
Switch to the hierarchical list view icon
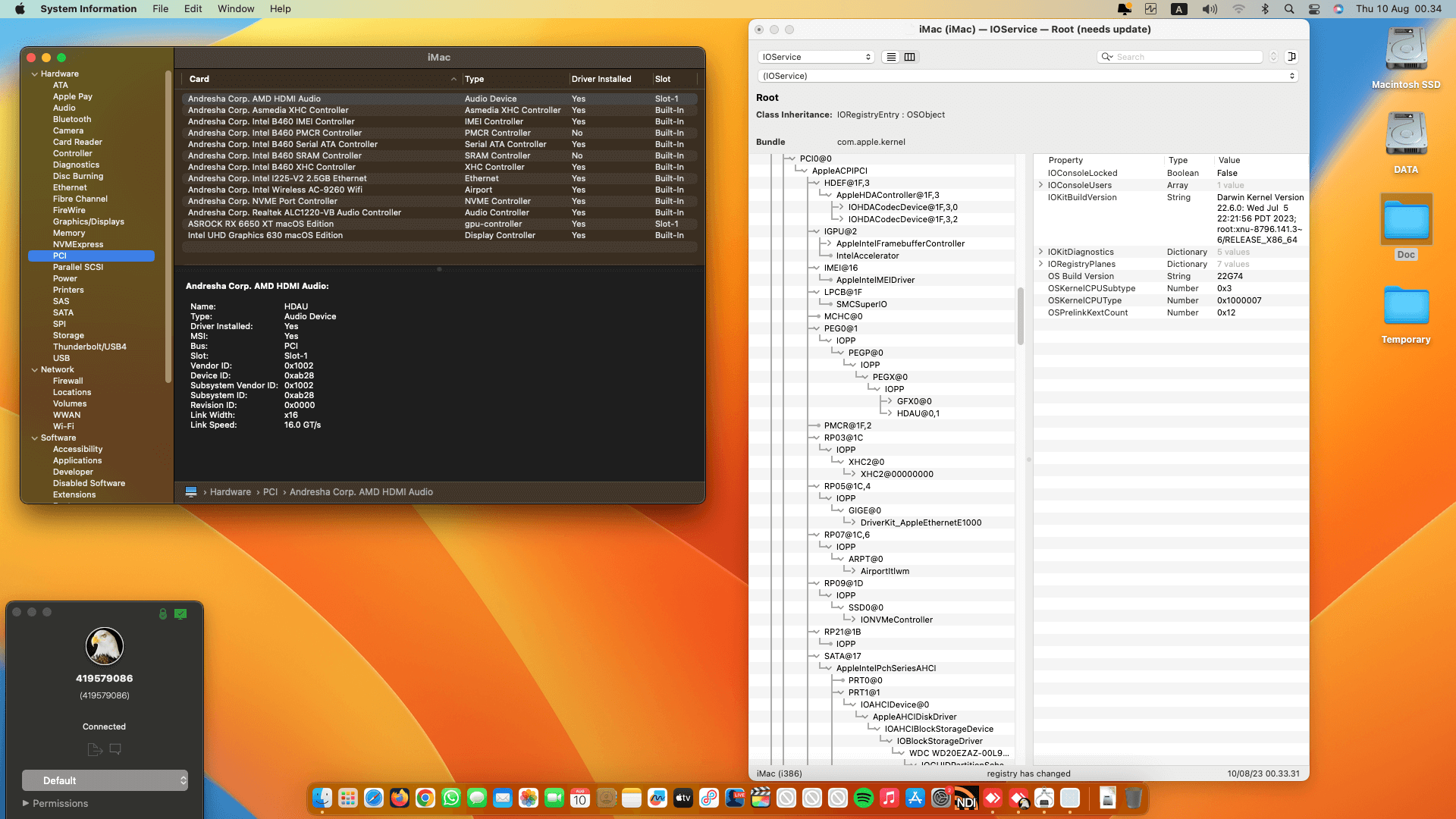coord(891,57)
